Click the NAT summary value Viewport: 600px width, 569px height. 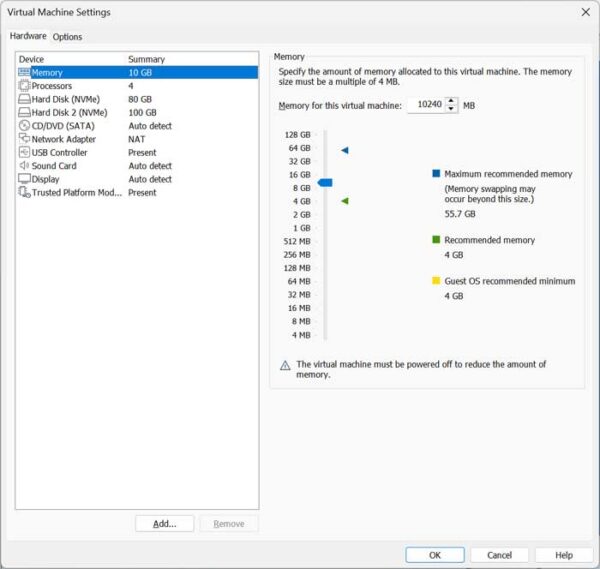coord(137,139)
